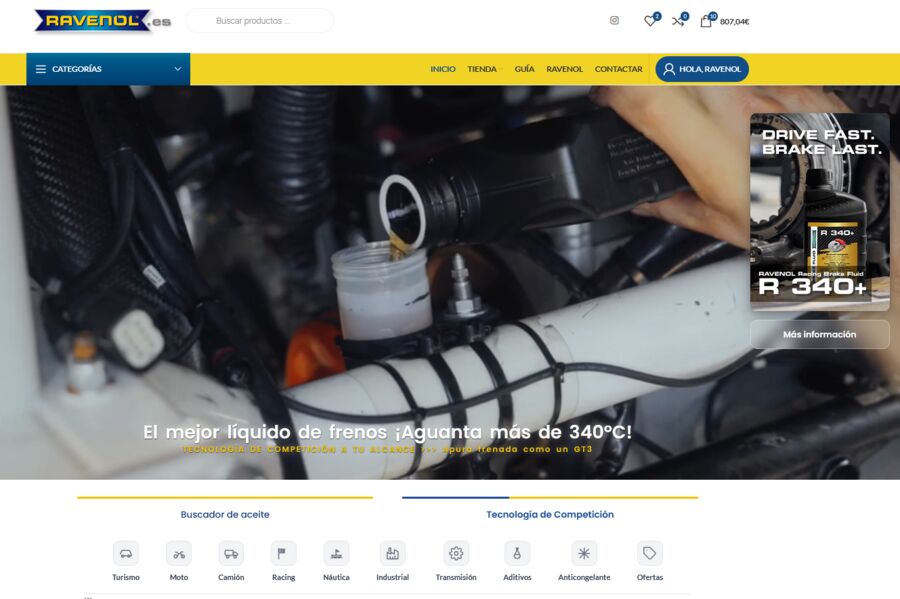
Task: Click the Ravenol.es logo
Action: pos(103,21)
